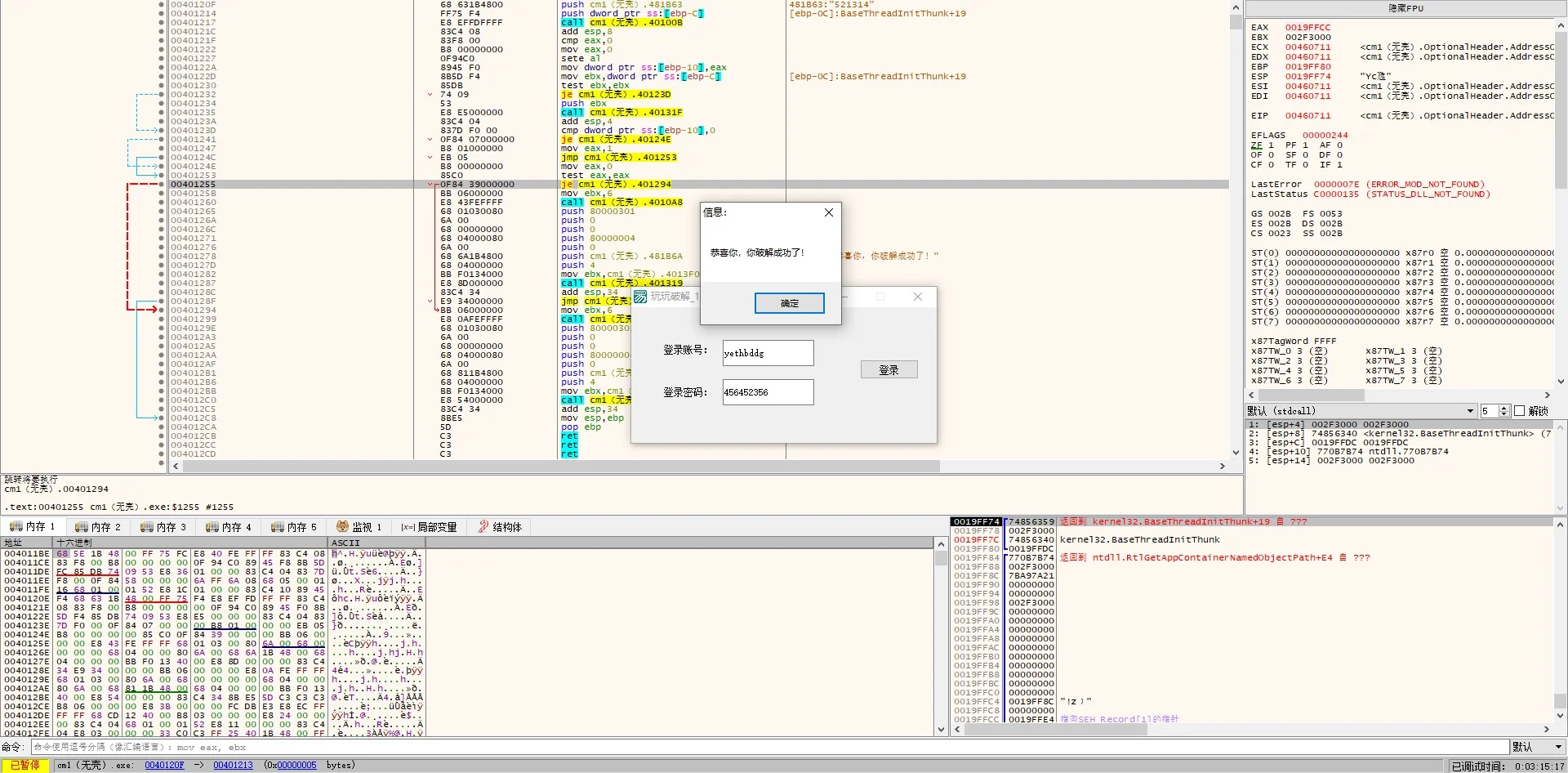Click the stack panel scroll-down arrow
Viewport: 1568px width, 773px height.
(x=1560, y=717)
